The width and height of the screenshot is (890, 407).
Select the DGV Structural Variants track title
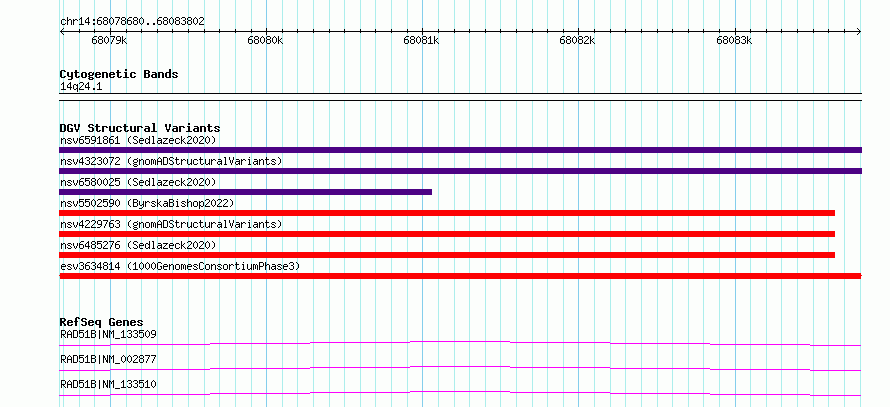click(x=140, y=128)
